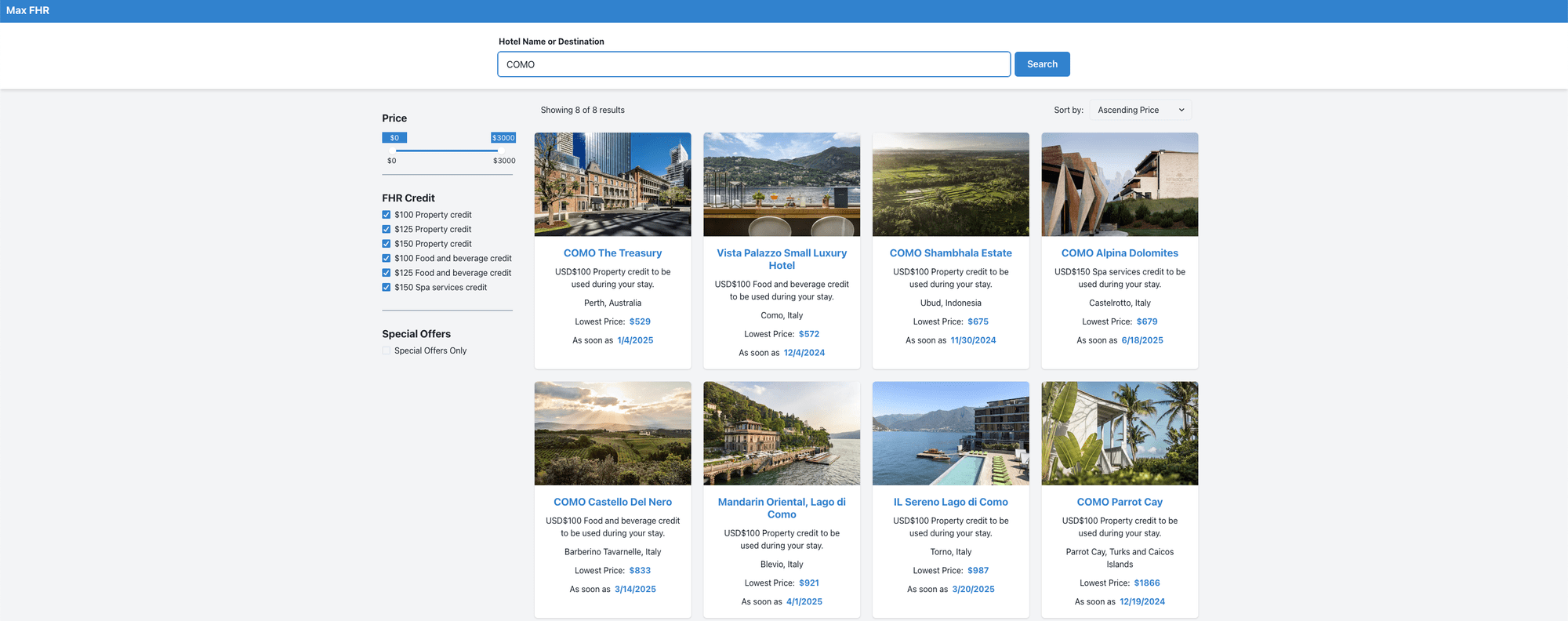Toggle $100 Food and beverage credit

387,258
